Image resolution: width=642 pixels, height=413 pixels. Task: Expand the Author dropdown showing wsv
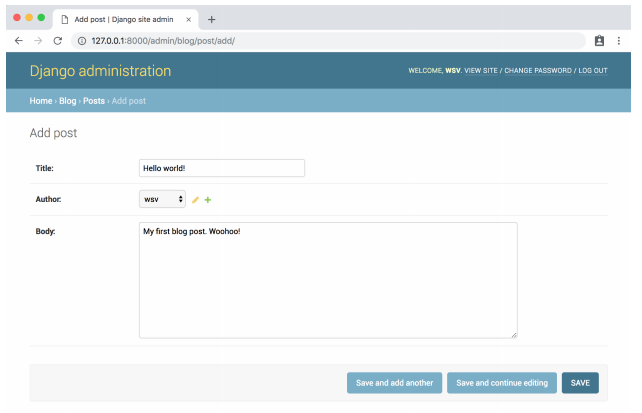click(x=162, y=199)
